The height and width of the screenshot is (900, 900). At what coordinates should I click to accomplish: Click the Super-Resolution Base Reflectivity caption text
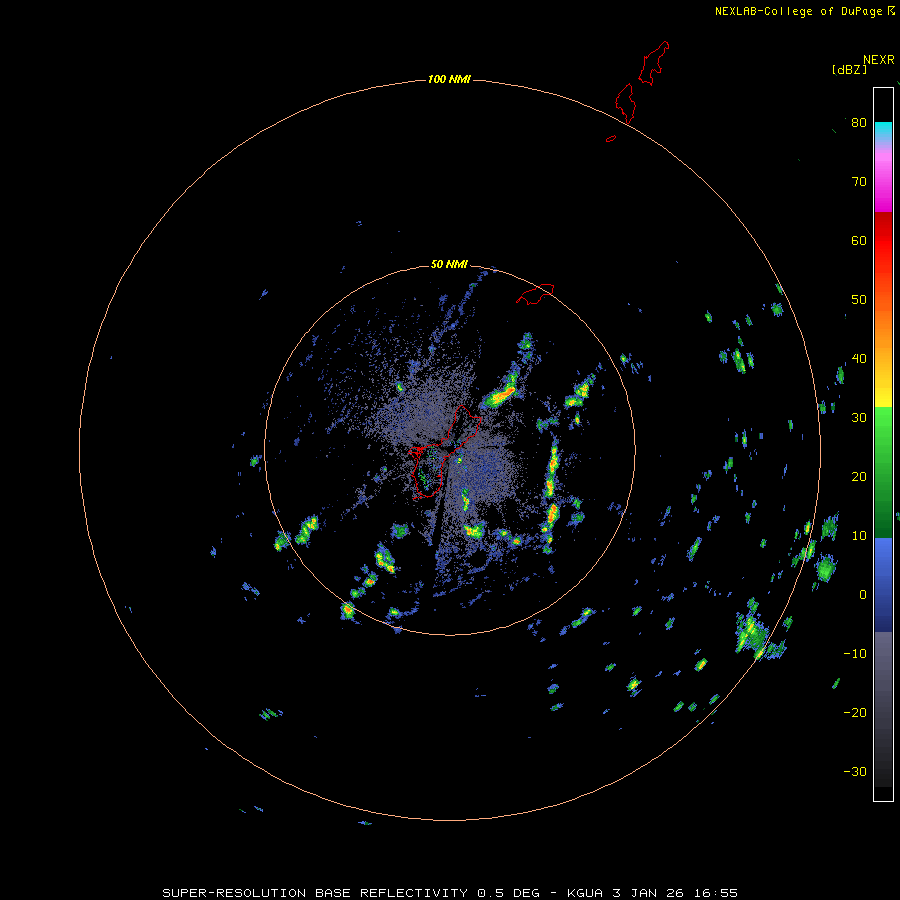[313, 893]
